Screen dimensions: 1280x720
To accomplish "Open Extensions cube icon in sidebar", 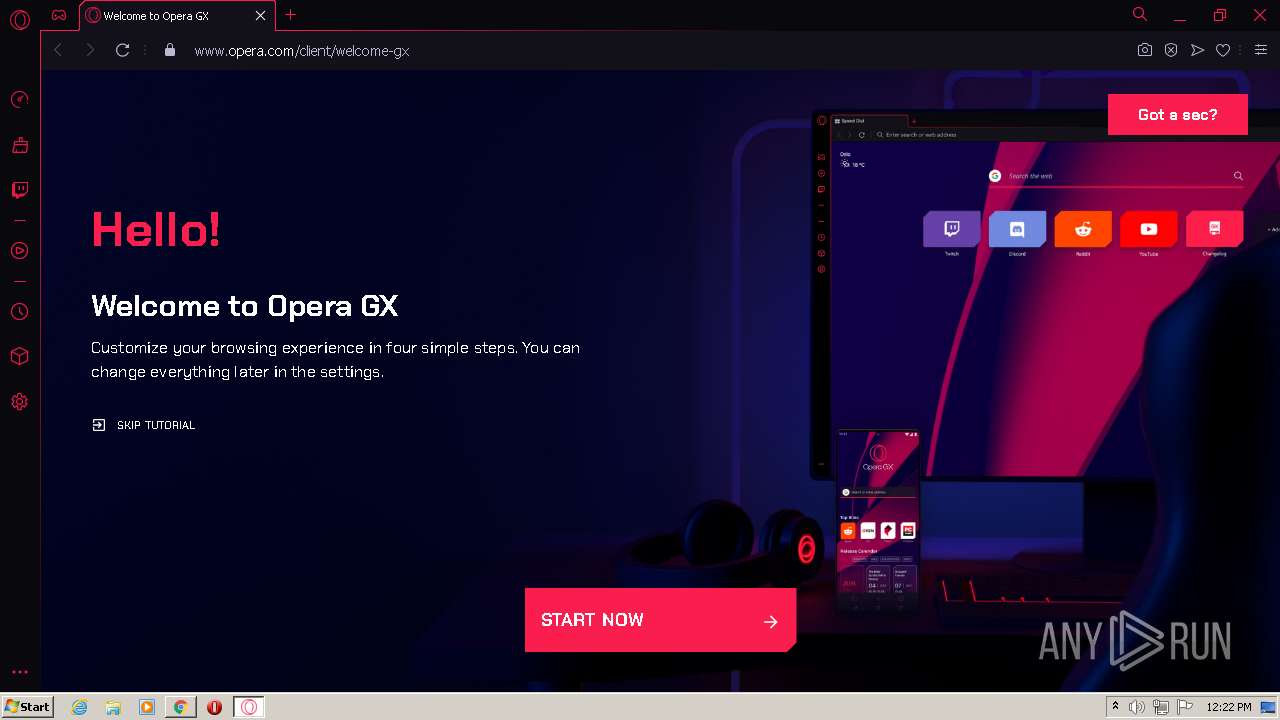I will [x=19, y=357].
